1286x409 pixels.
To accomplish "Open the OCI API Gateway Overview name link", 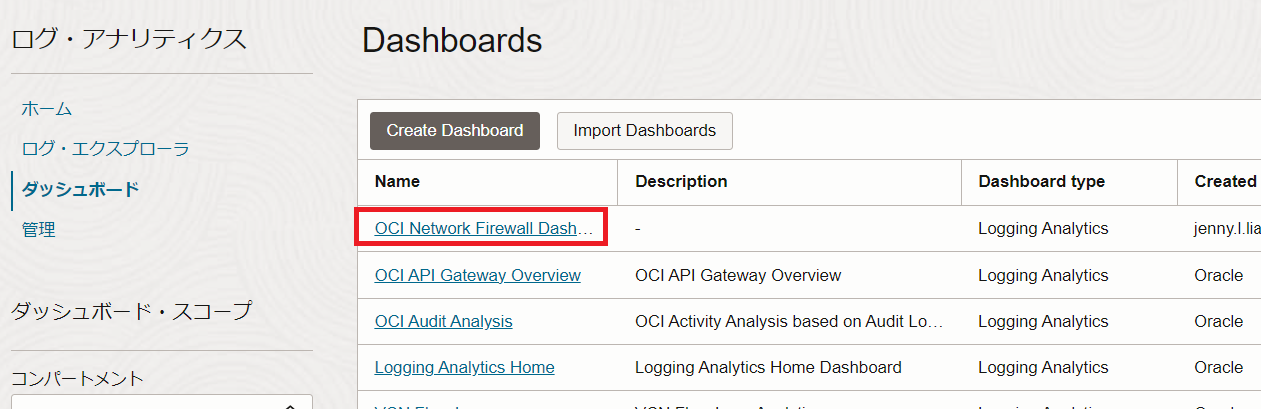I will coord(477,275).
